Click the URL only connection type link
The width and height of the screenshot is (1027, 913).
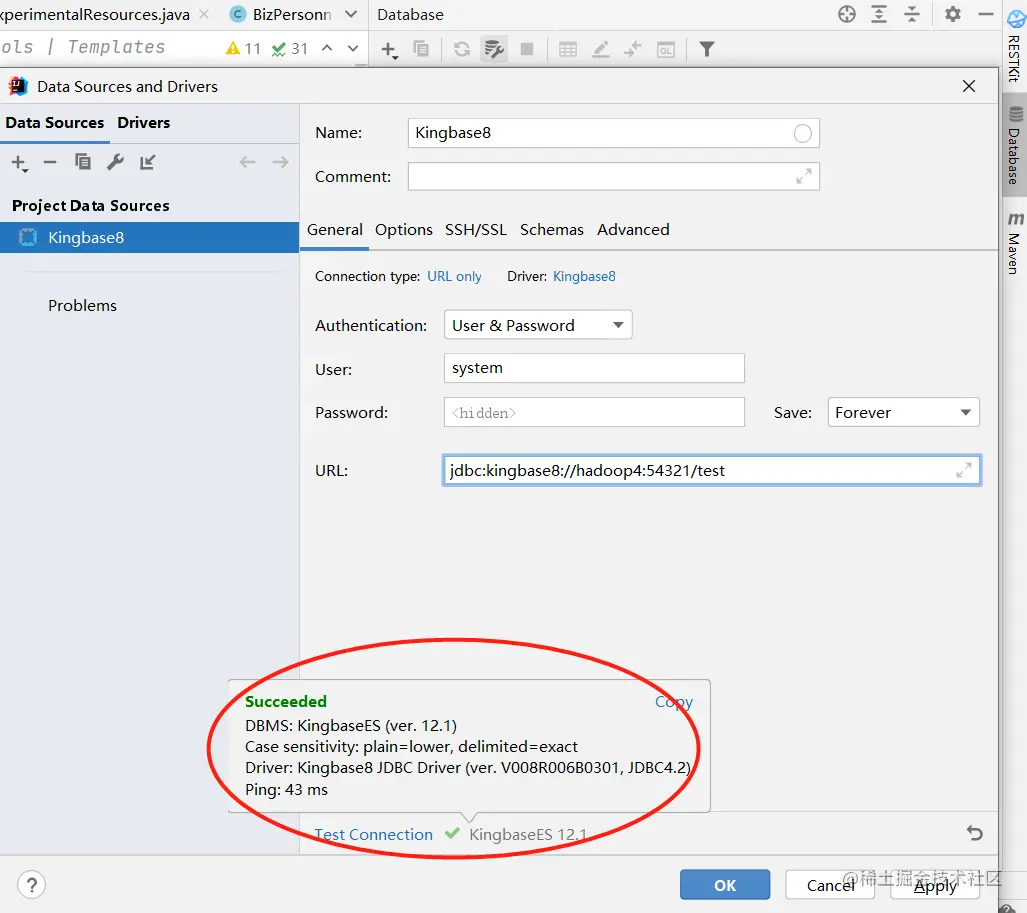click(x=454, y=276)
